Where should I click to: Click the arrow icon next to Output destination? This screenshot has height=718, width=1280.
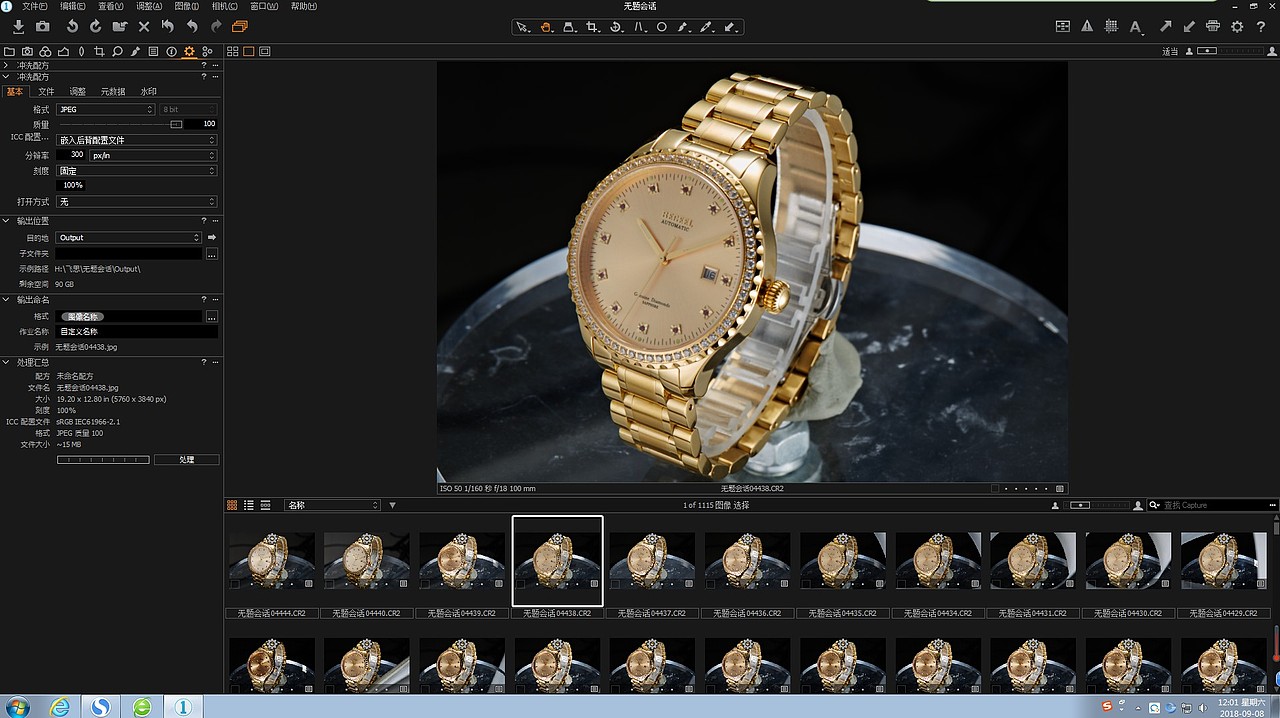(212, 237)
